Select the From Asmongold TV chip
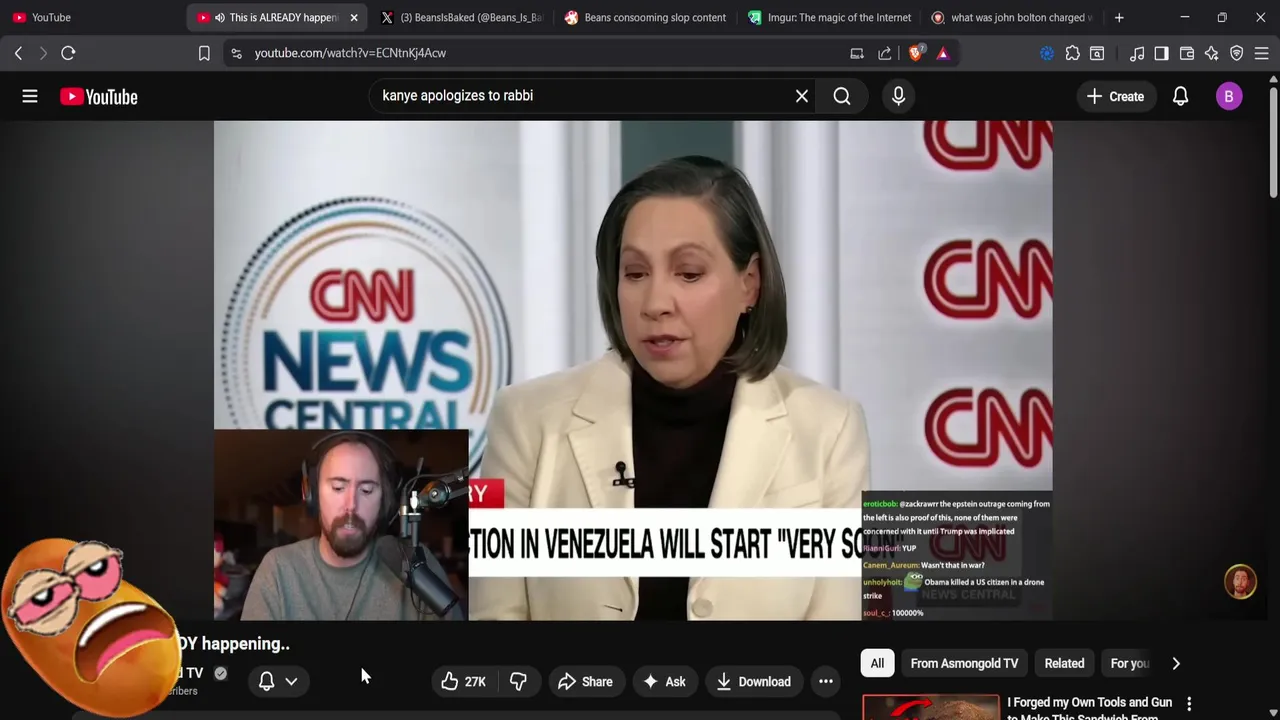 tap(964, 663)
